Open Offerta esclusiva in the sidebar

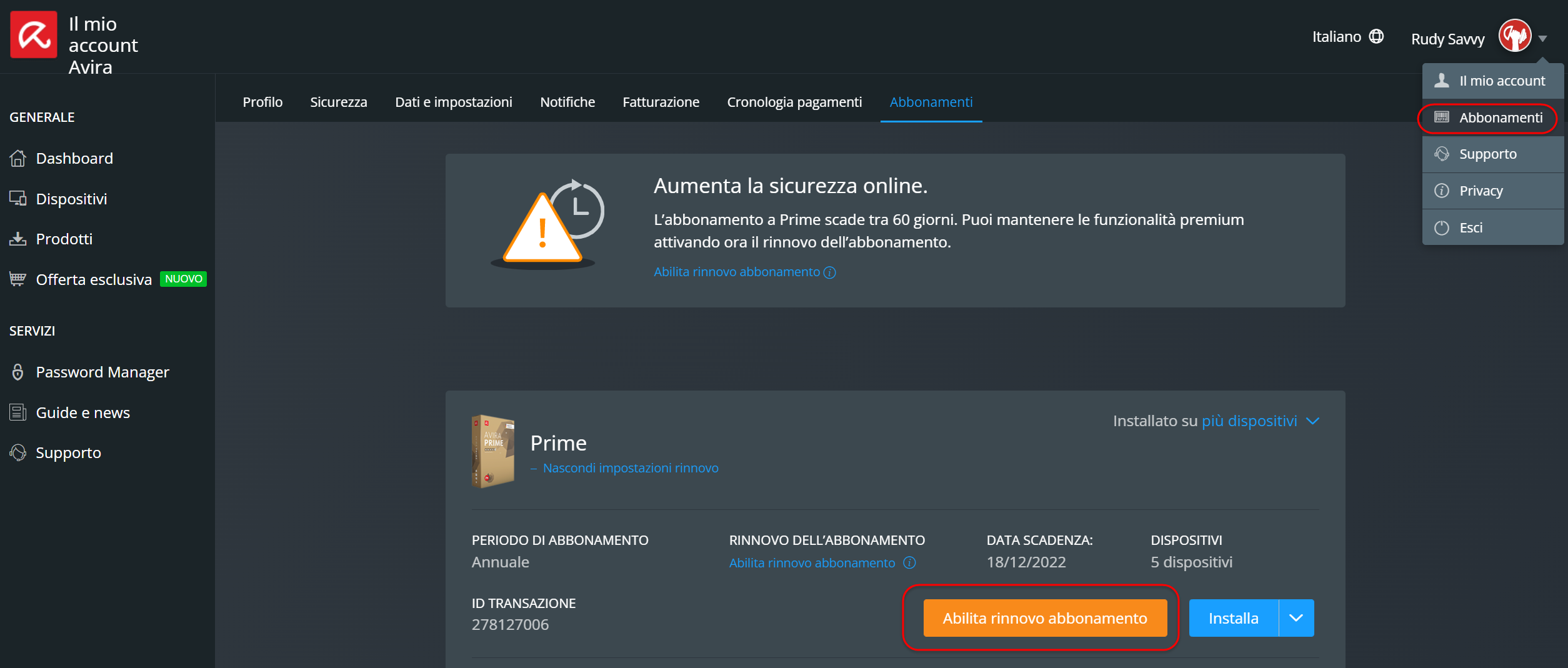(x=94, y=279)
